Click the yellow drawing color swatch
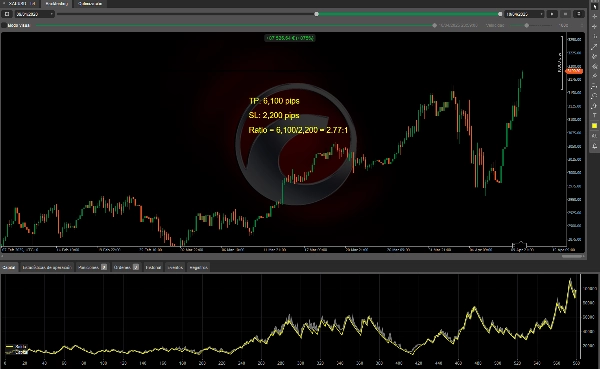 [594, 126]
